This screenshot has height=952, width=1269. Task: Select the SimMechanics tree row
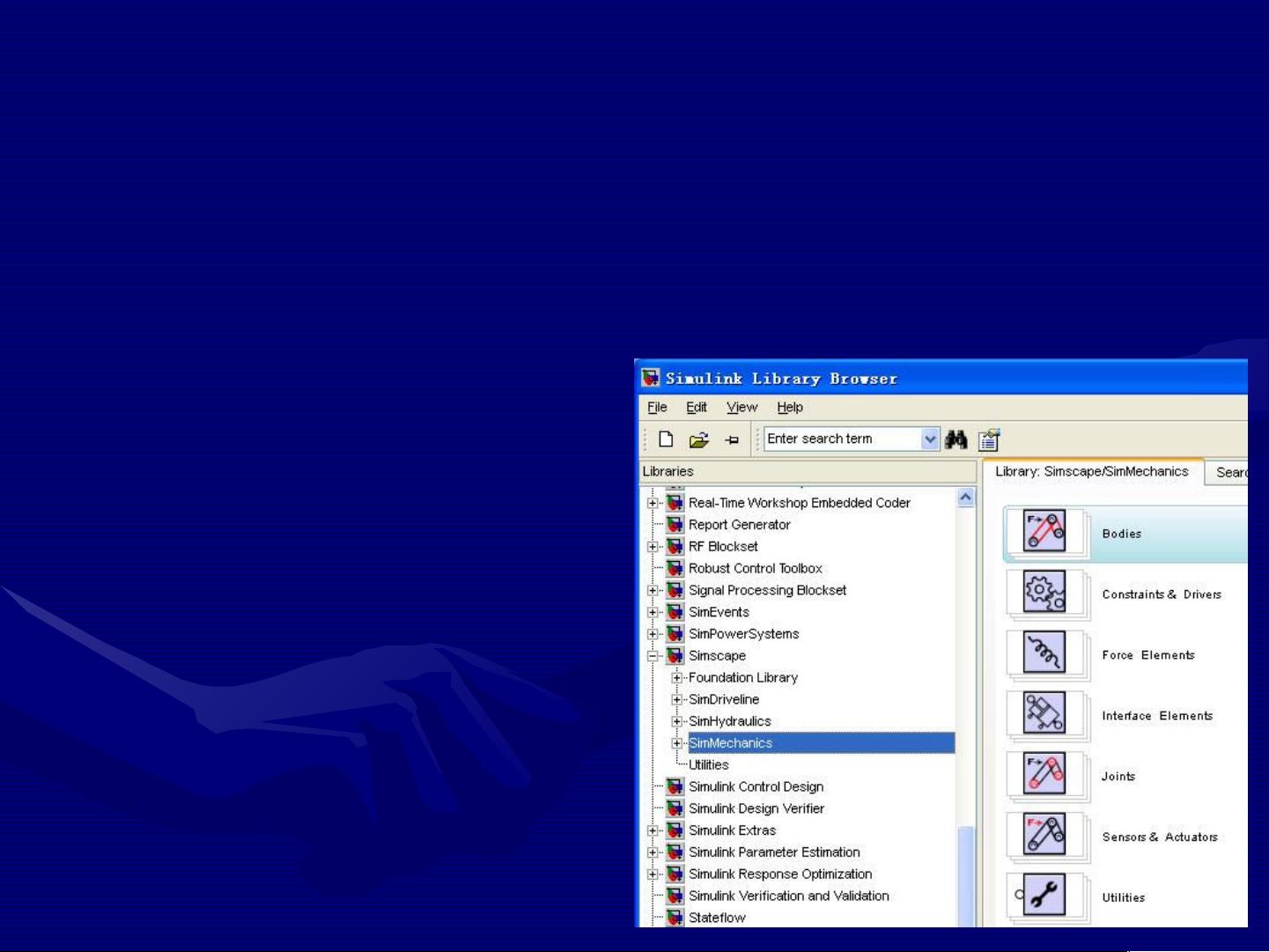pyautogui.click(x=821, y=743)
